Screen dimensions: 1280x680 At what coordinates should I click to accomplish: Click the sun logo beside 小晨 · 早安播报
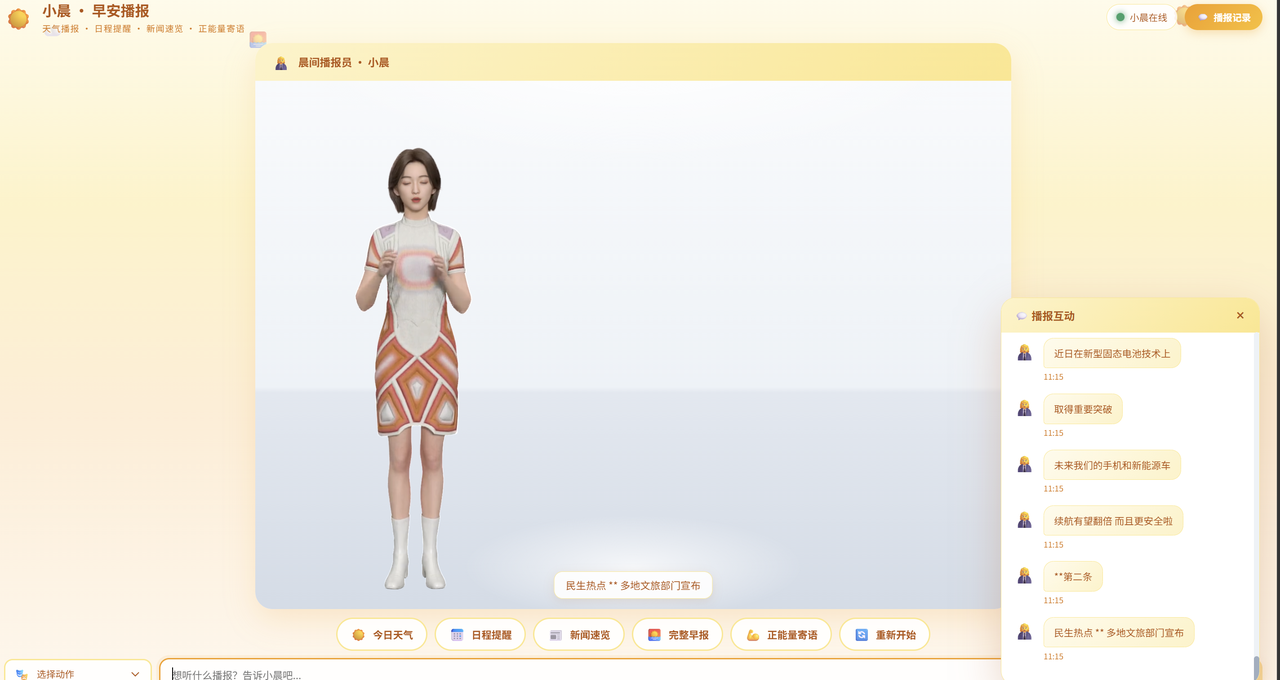[18, 19]
